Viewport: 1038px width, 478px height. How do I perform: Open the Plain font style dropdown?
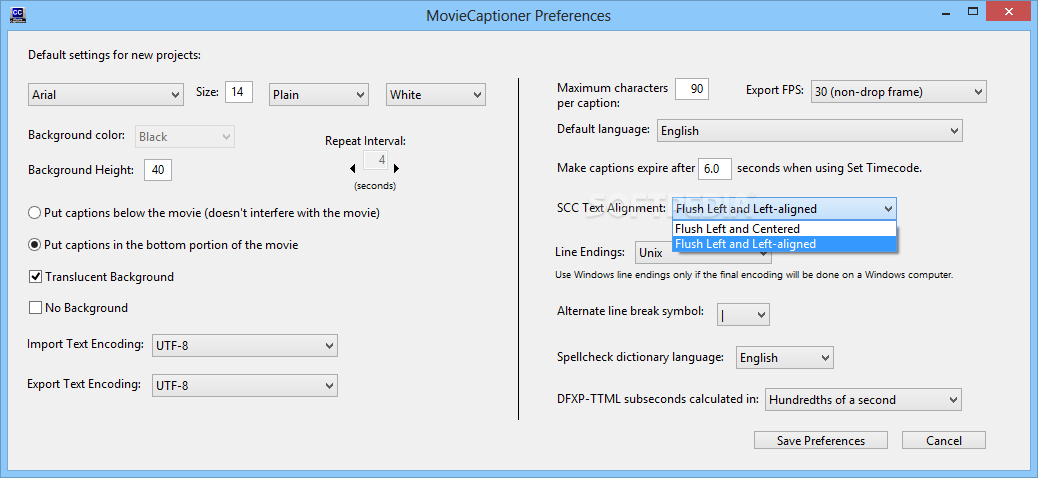[x=318, y=95]
